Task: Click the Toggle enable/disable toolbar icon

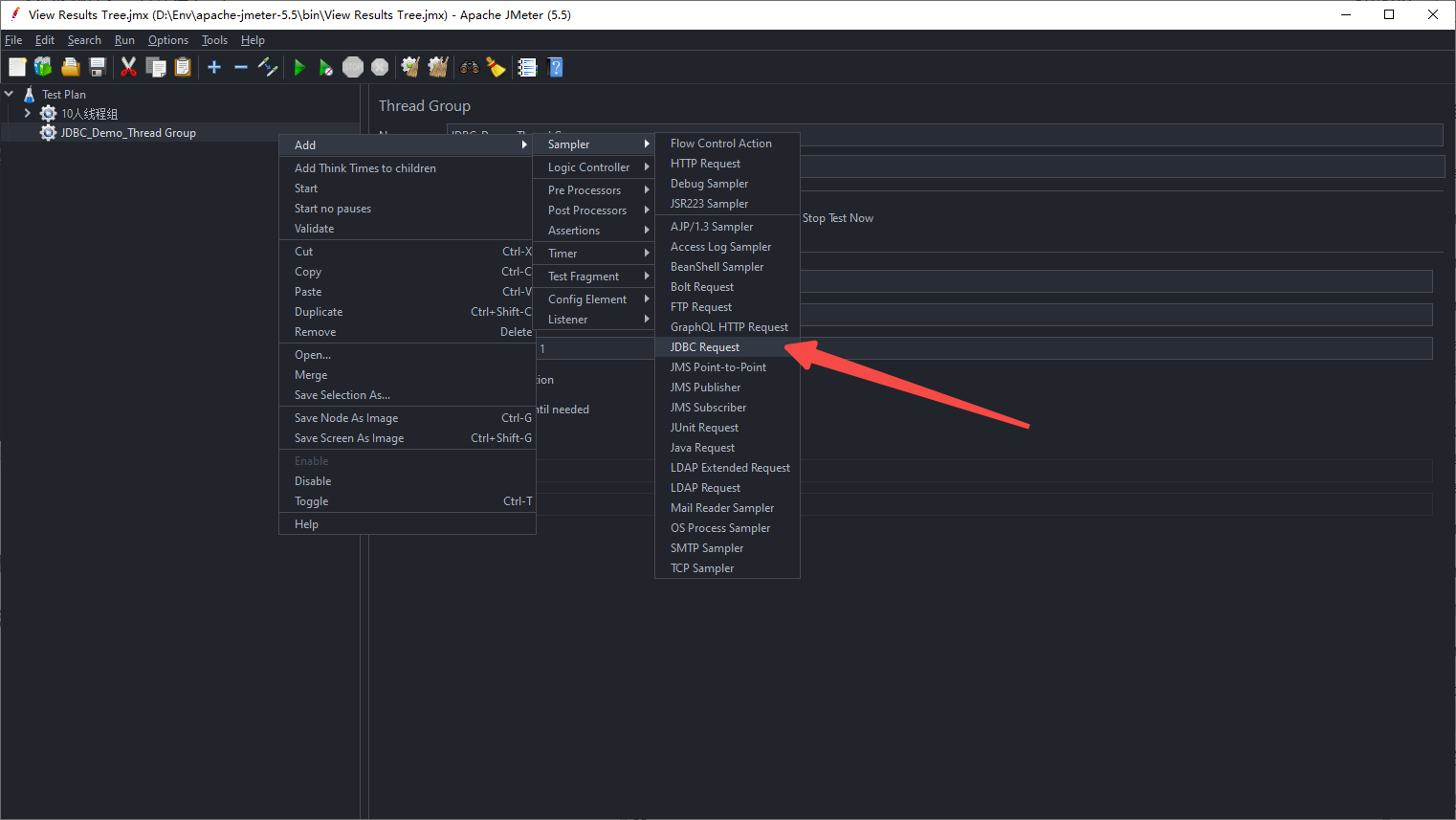Action: pos(268,67)
